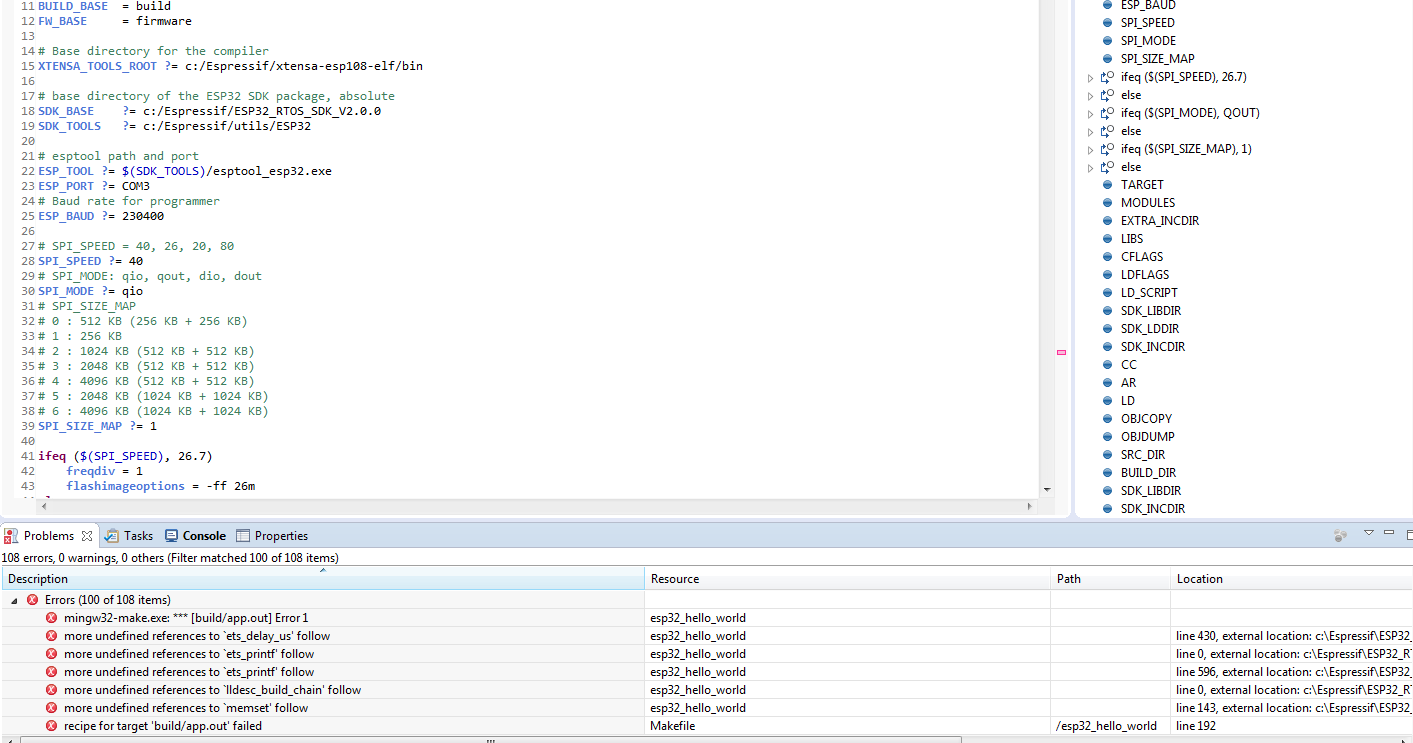Sort problems by Description column header
Image resolution: width=1413 pixels, height=743 pixels.
coord(323,579)
